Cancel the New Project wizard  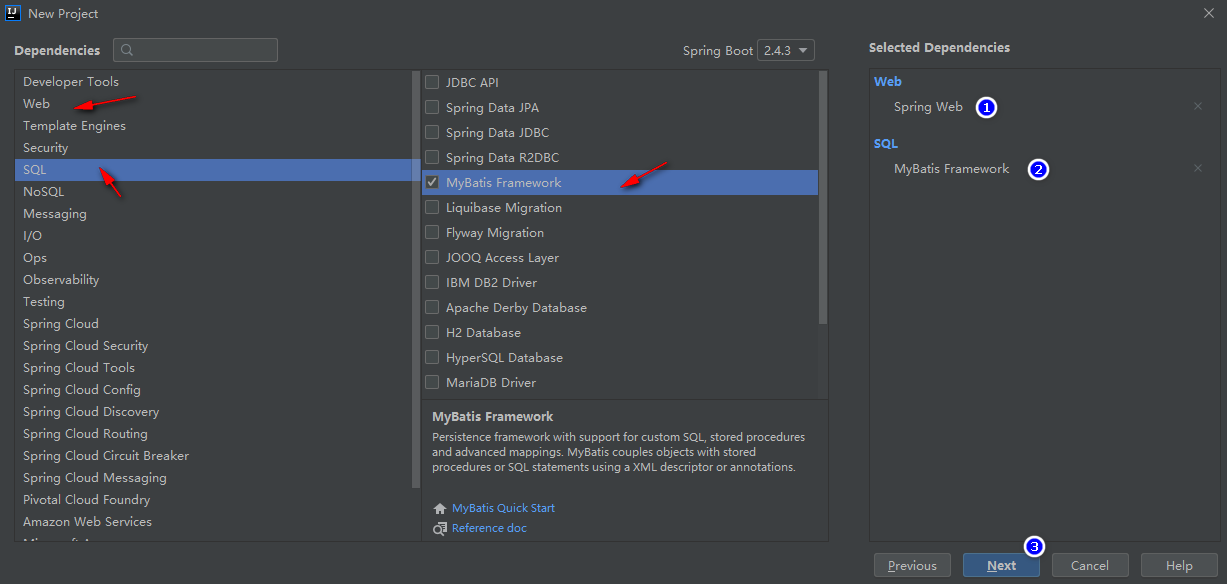[x=1090, y=565]
